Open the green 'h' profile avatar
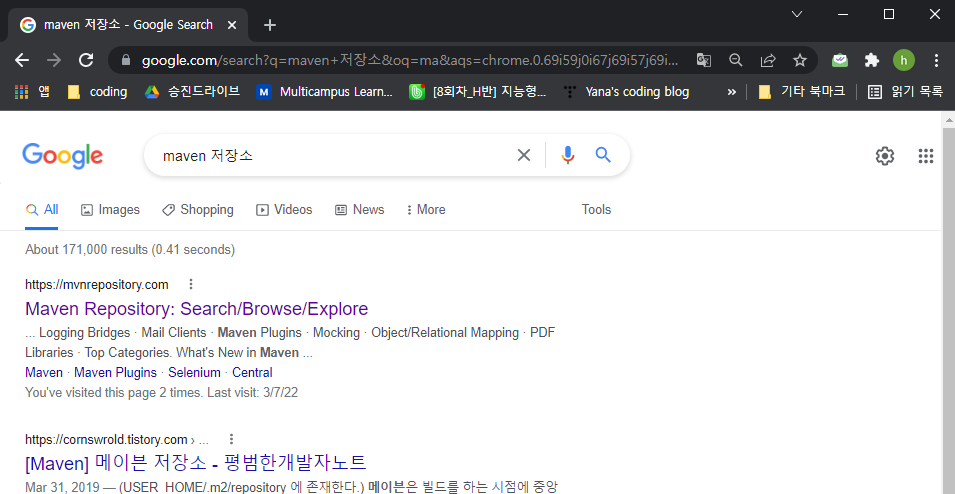955x494 pixels. pos(904,60)
